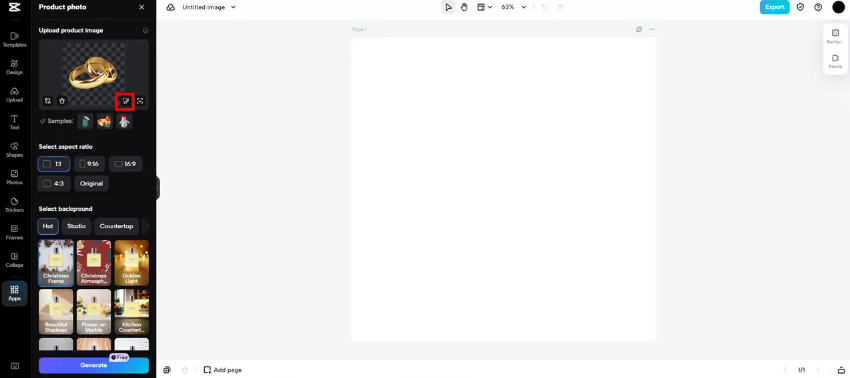850x378 pixels.
Task: Click the redo arrow
Action: pyautogui.click(x=560, y=8)
